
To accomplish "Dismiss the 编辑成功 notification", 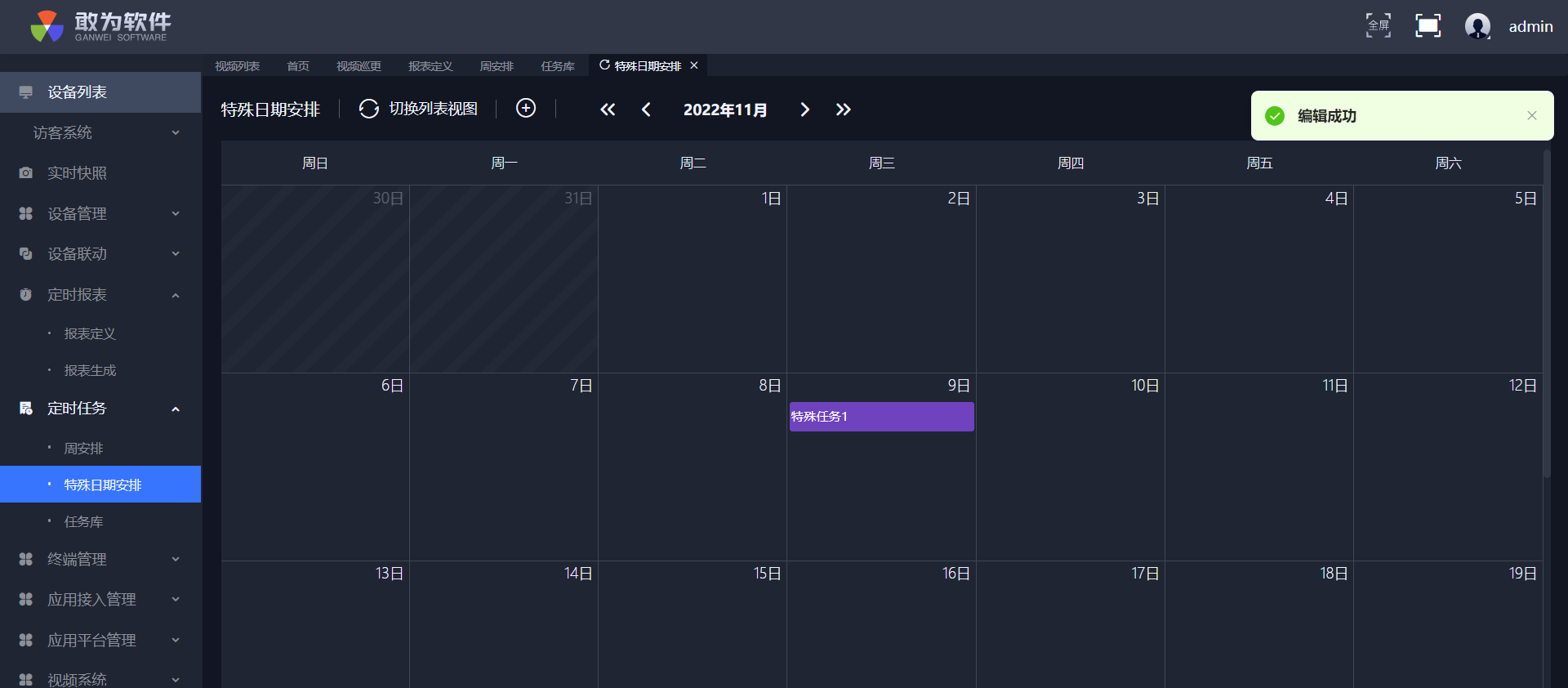I will (x=1531, y=116).
